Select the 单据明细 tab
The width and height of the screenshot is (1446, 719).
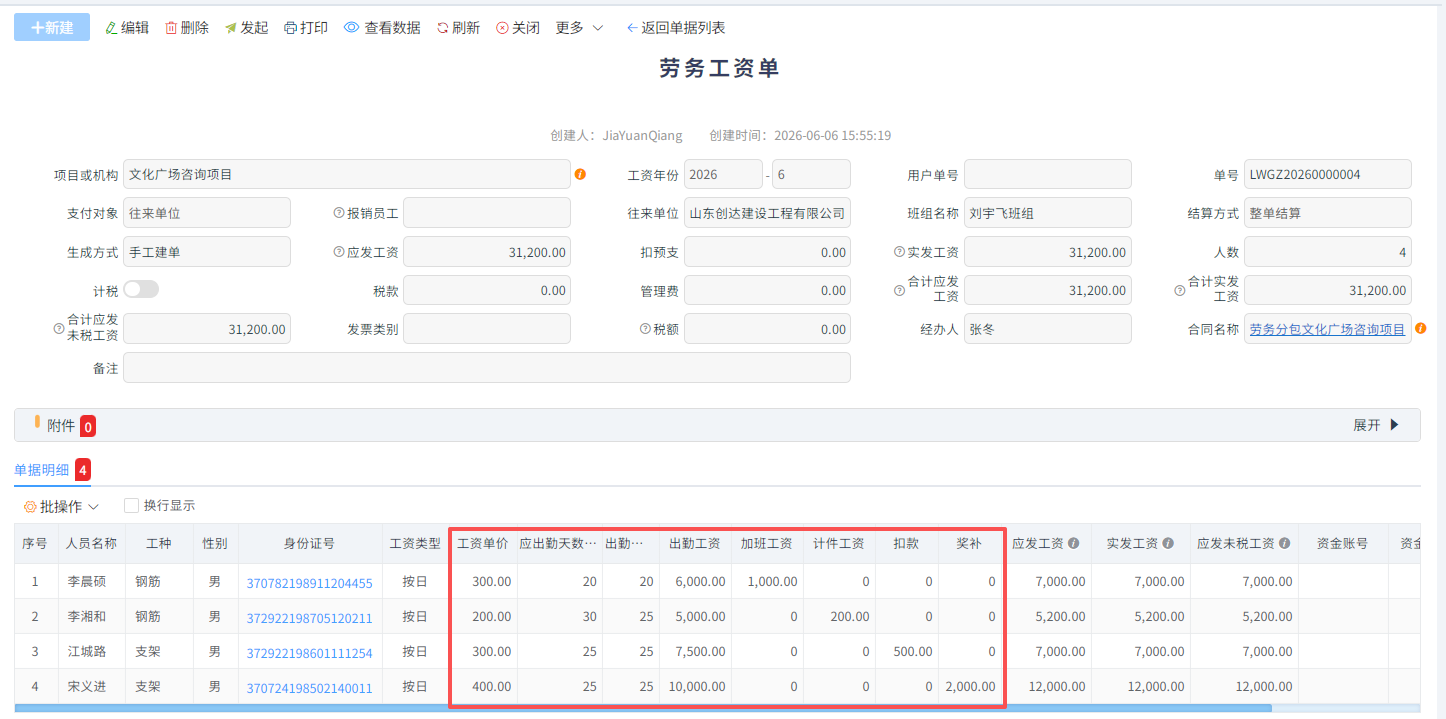pyautogui.click(x=42, y=470)
